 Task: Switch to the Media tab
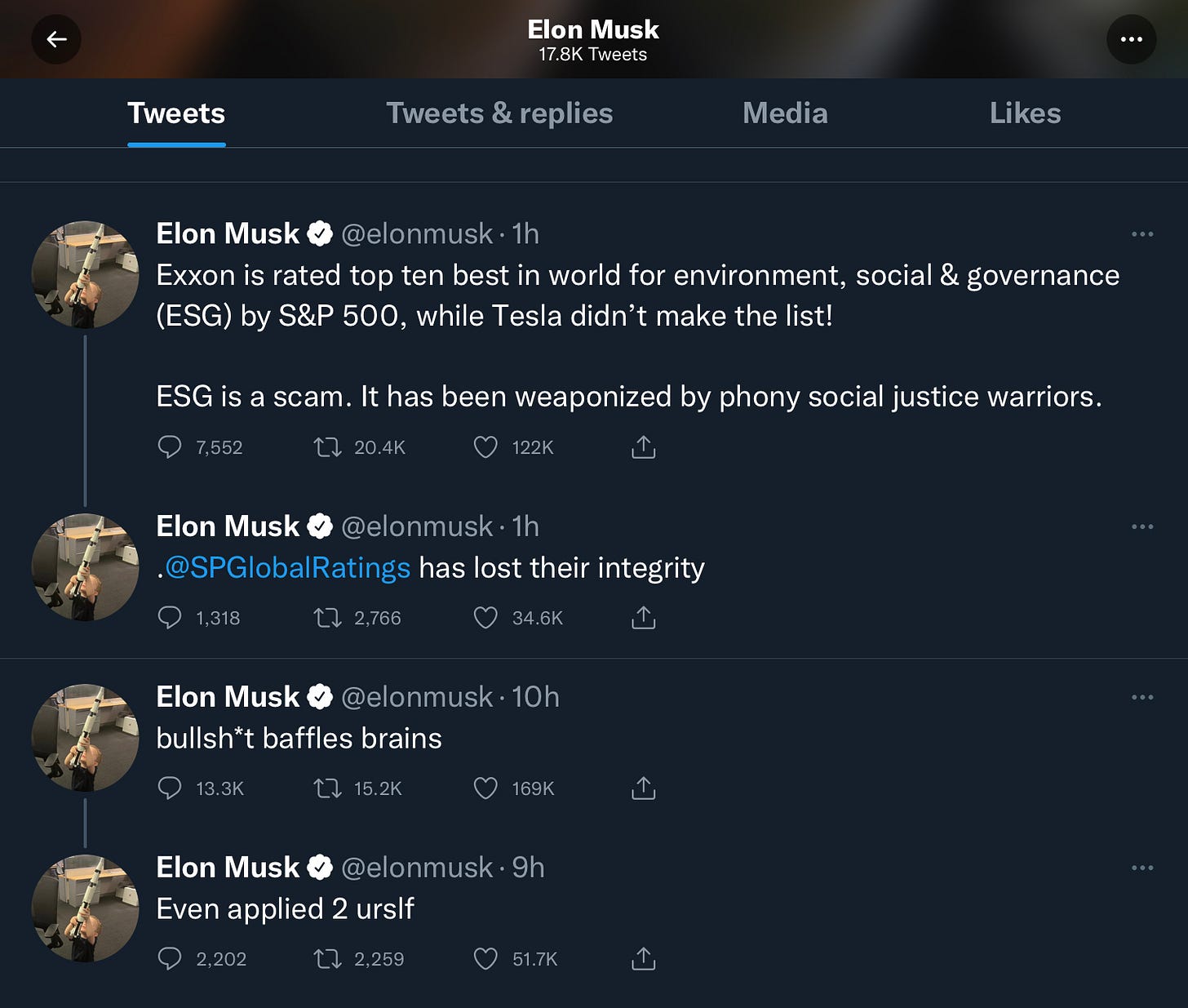(x=785, y=113)
